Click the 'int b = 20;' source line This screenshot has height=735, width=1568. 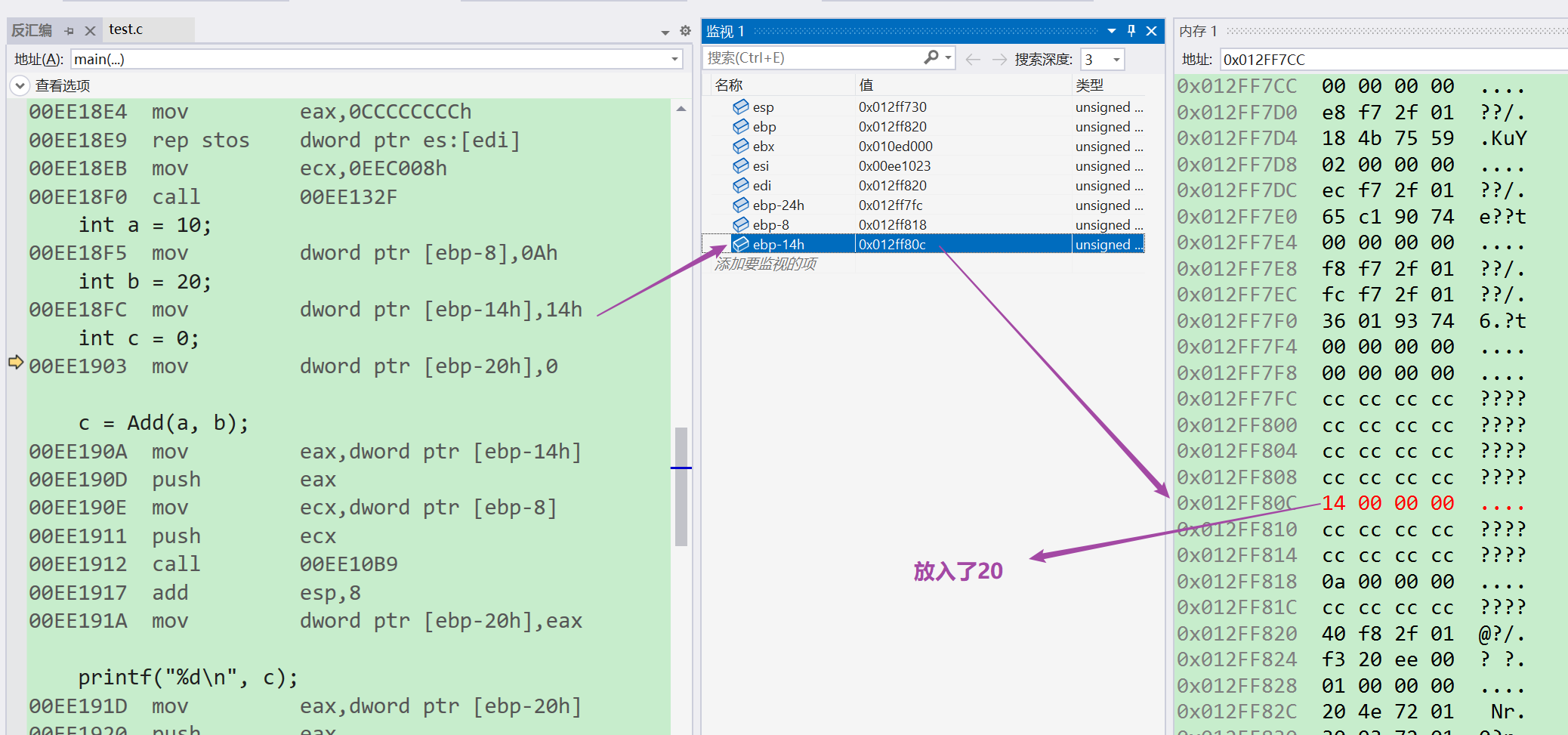pos(145,282)
